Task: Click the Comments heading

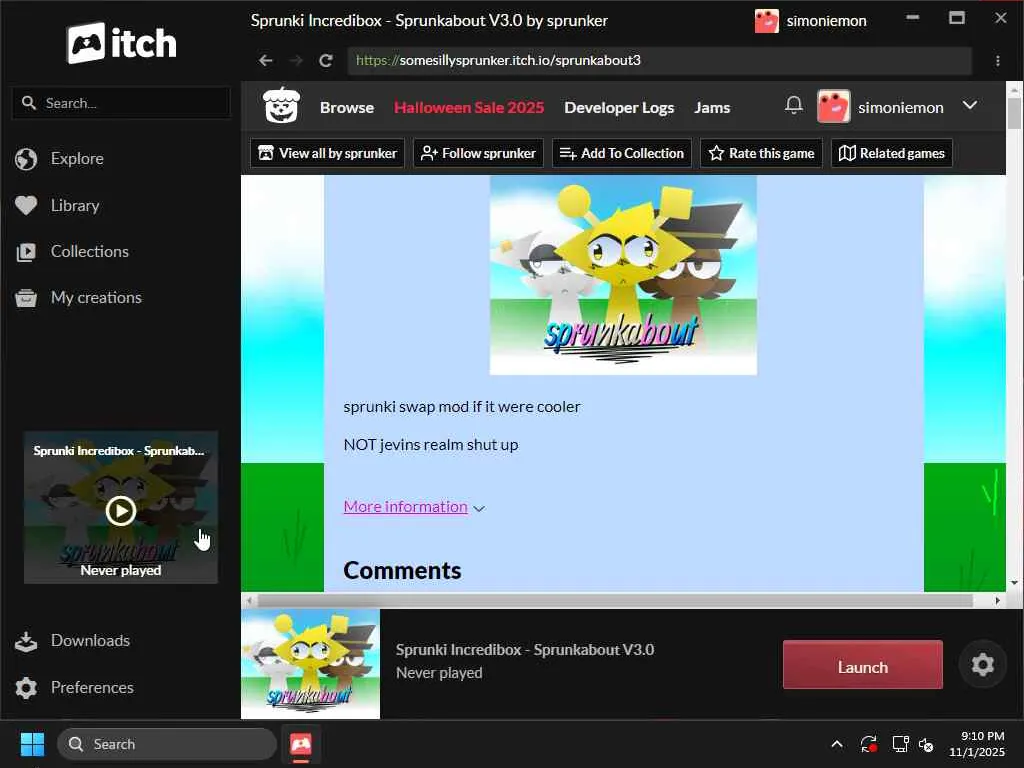Action: pos(402,570)
